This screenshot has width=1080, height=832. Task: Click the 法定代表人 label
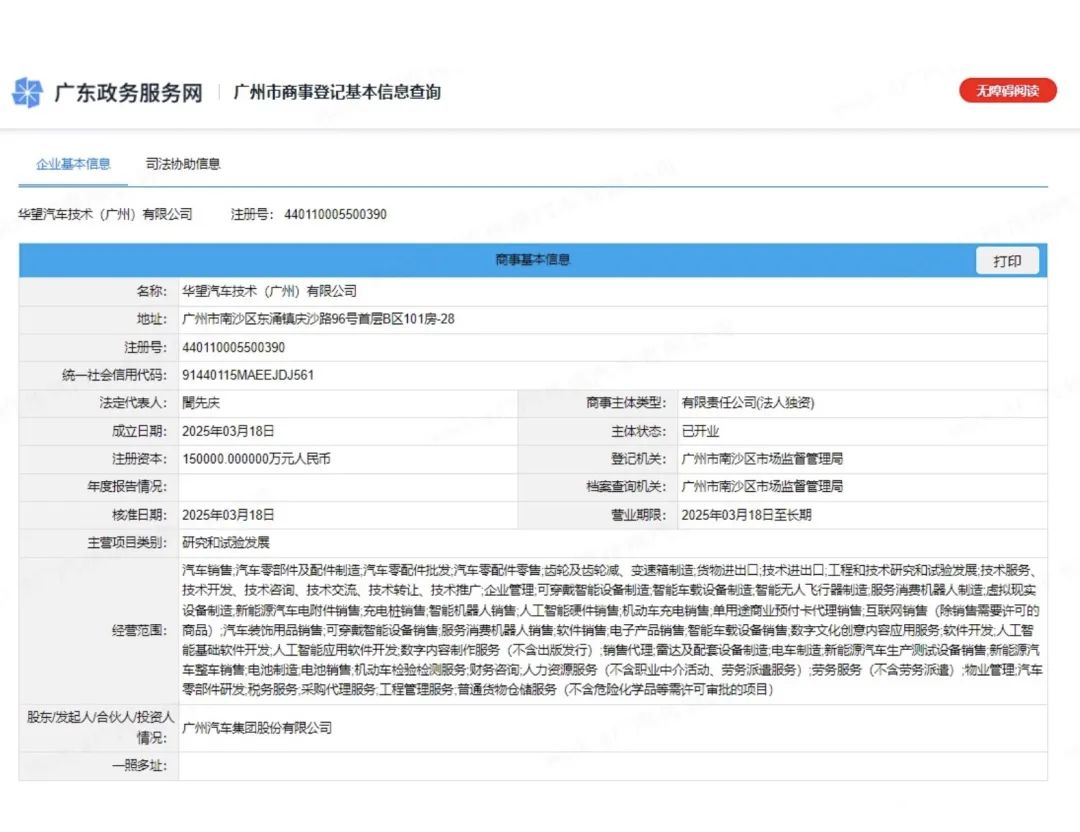133,403
